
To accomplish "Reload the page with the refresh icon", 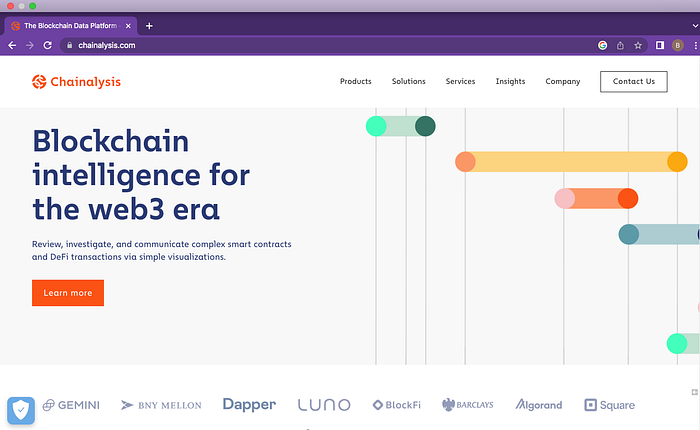I will click(x=47, y=45).
